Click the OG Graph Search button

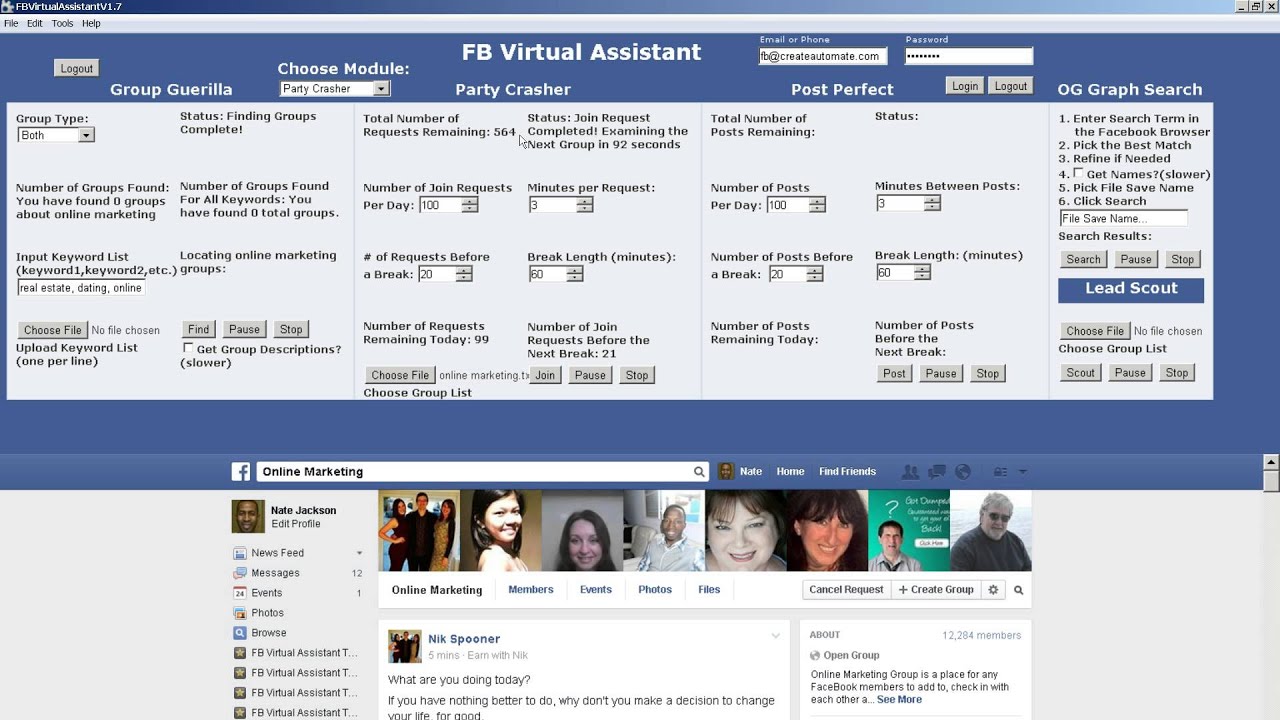(1083, 259)
